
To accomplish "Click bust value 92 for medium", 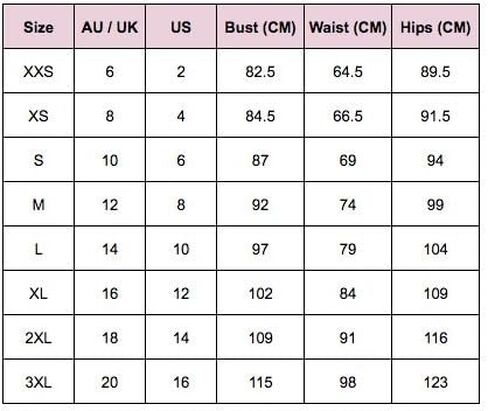I will [260, 204].
